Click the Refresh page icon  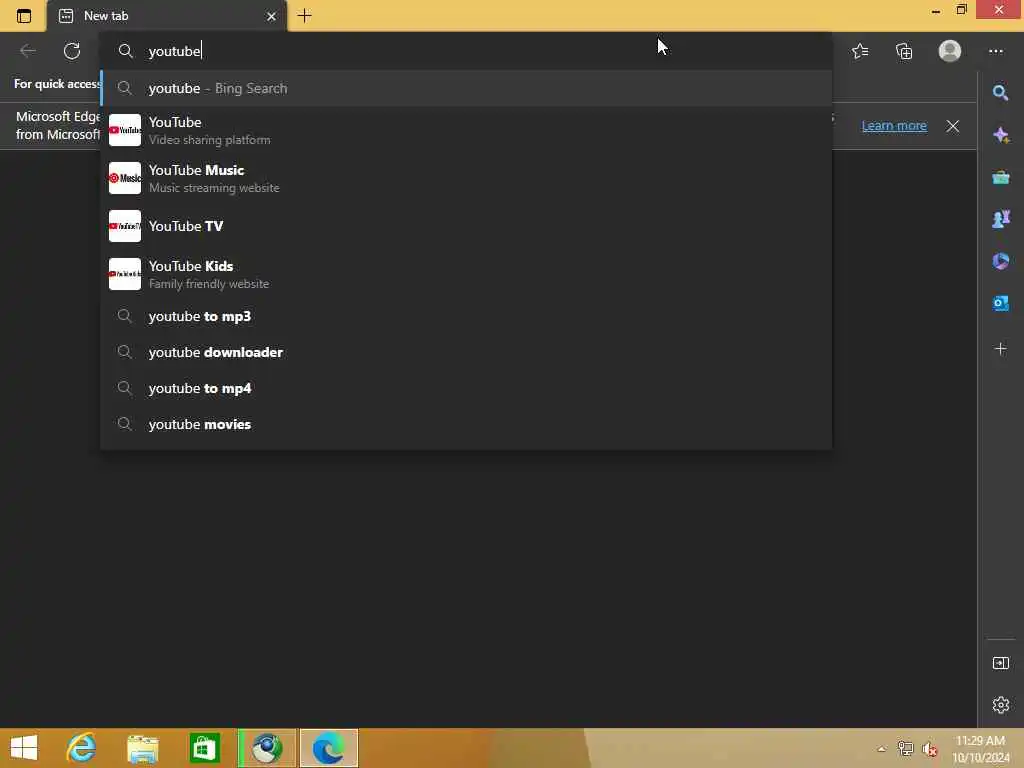[x=72, y=51]
